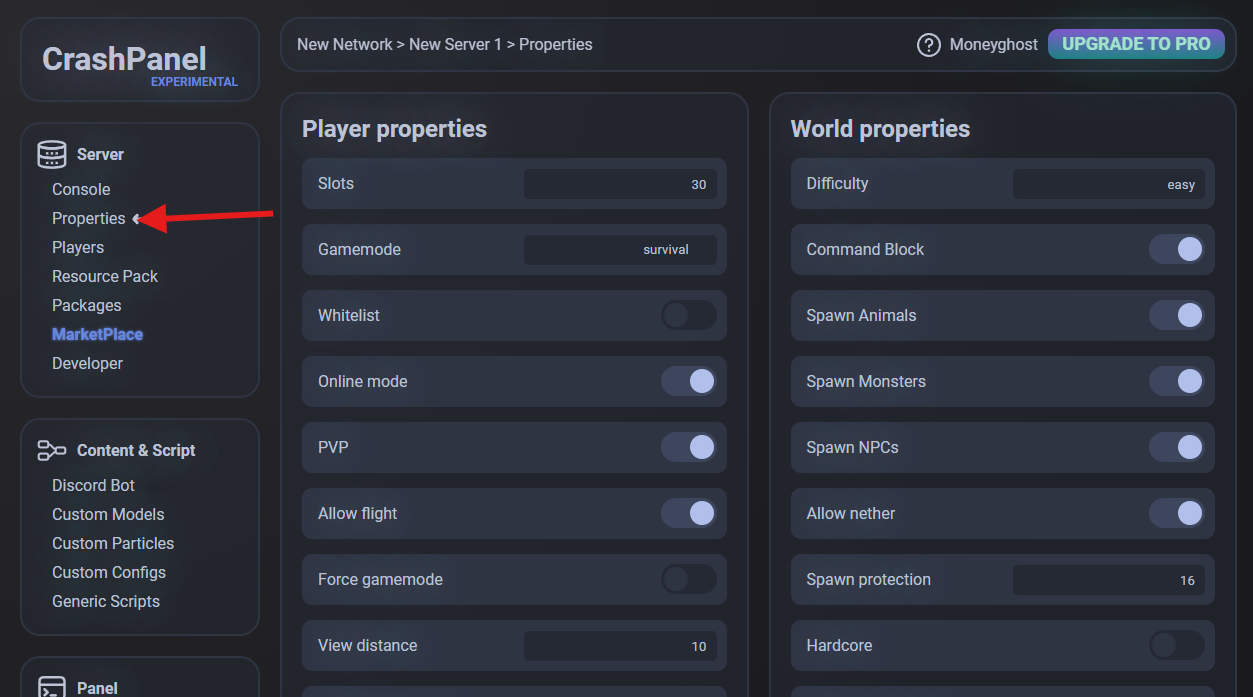Open the Discord Bot page
This screenshot has height=697, width=1253.
(x=93, y=485)
